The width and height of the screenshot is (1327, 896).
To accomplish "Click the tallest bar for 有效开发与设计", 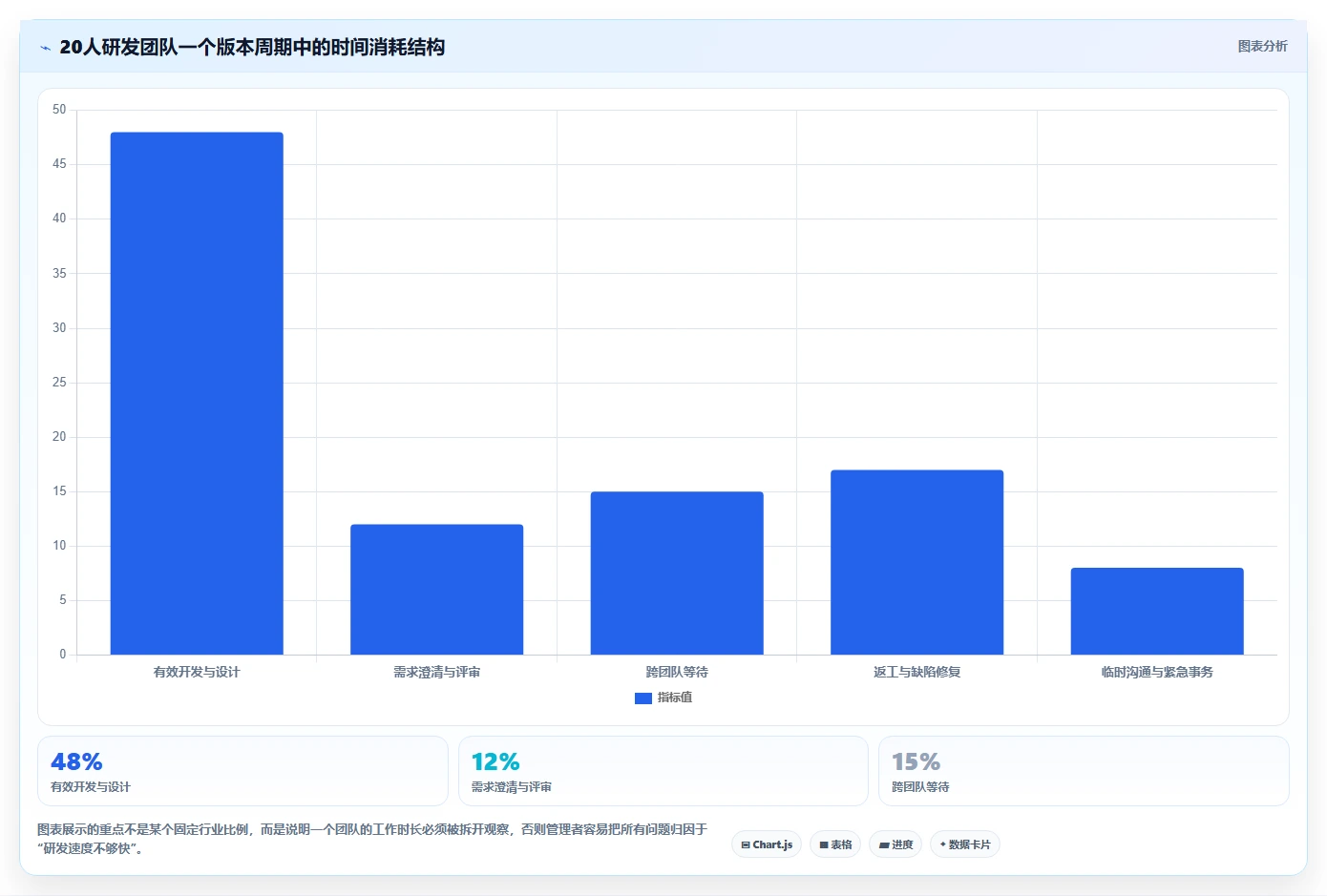I will [x=197, y=393].
